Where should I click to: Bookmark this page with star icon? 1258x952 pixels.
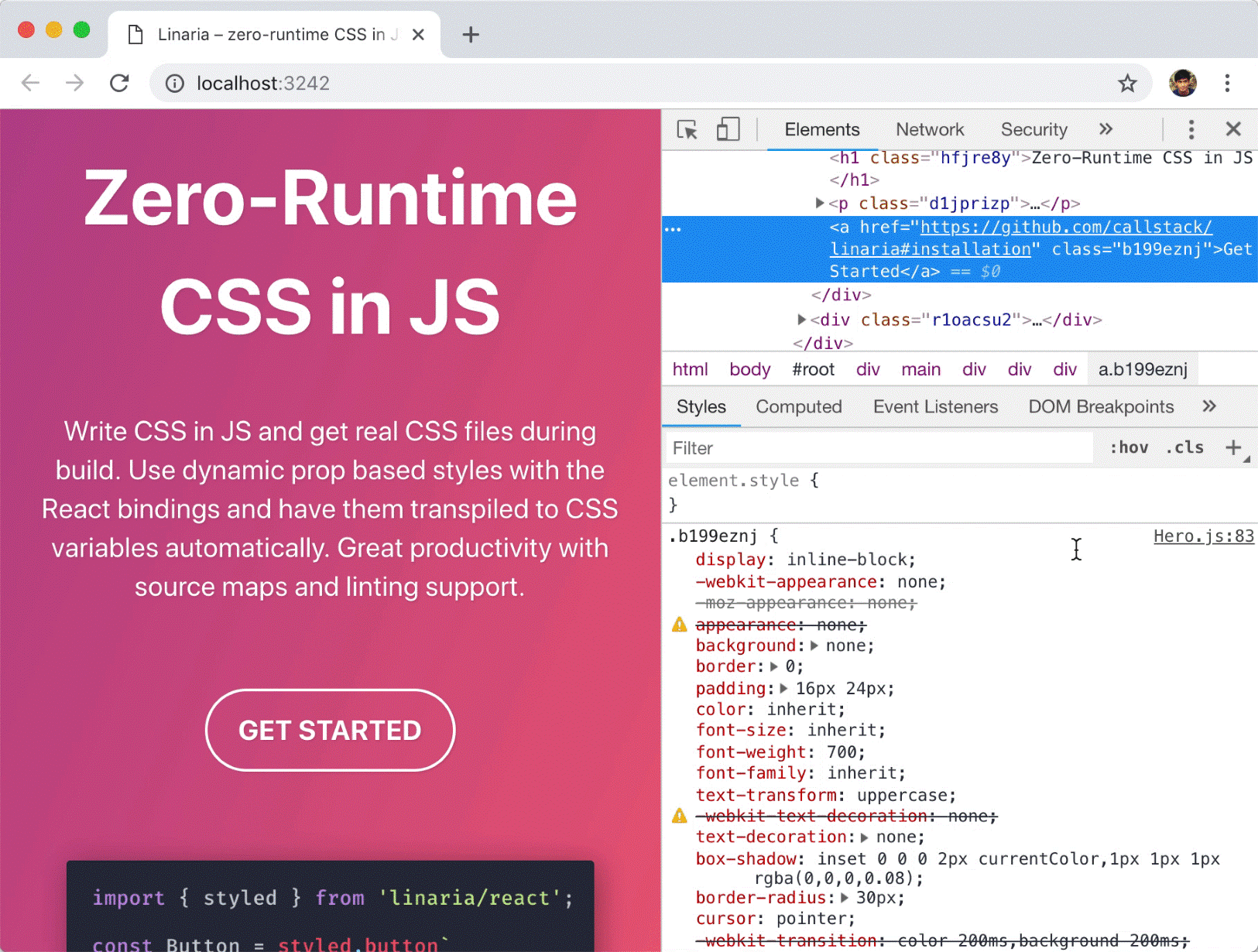tap(1127, 83)
